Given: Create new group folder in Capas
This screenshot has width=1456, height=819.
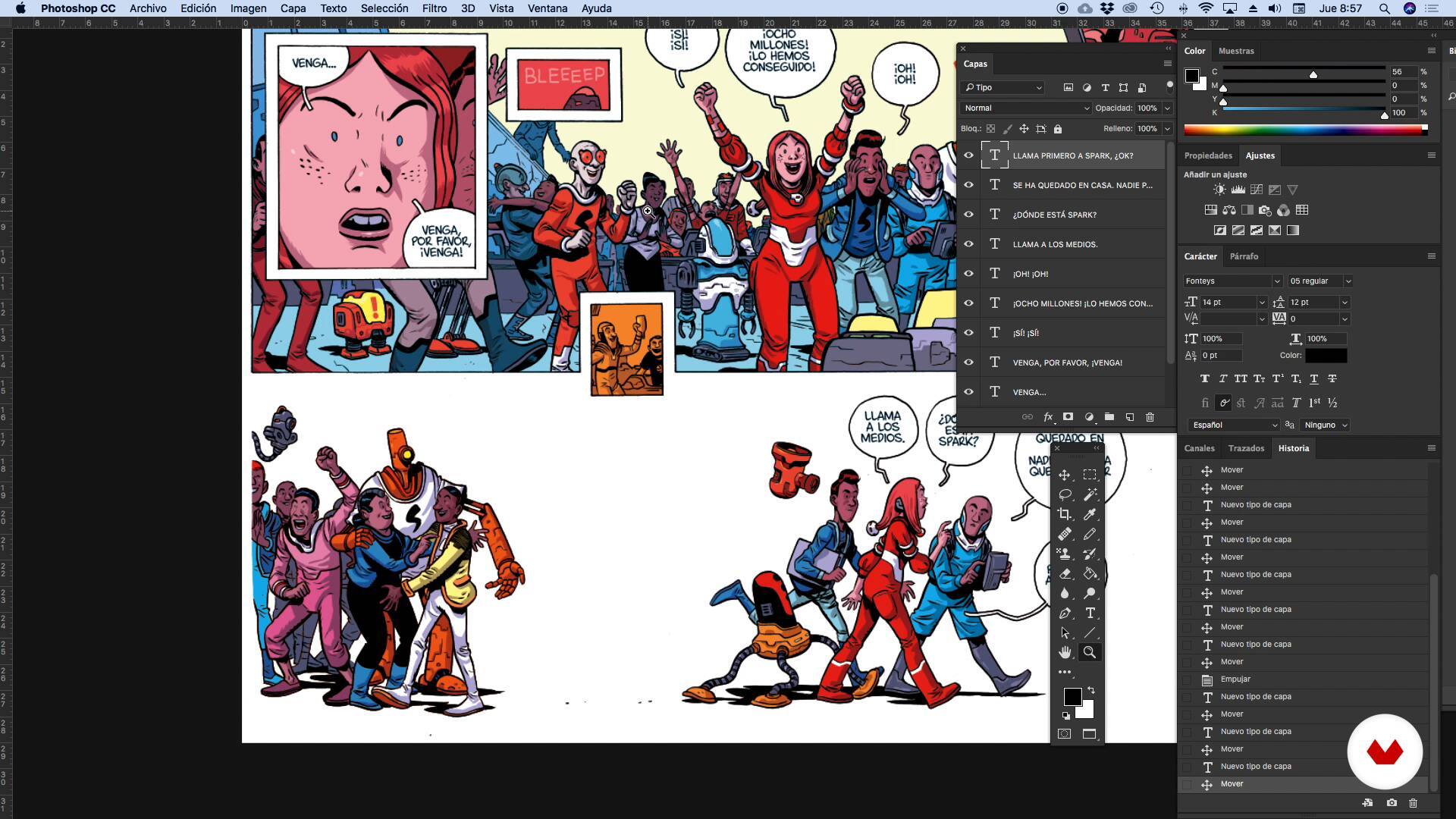Looking at the screenshot, I should 1109,417.
